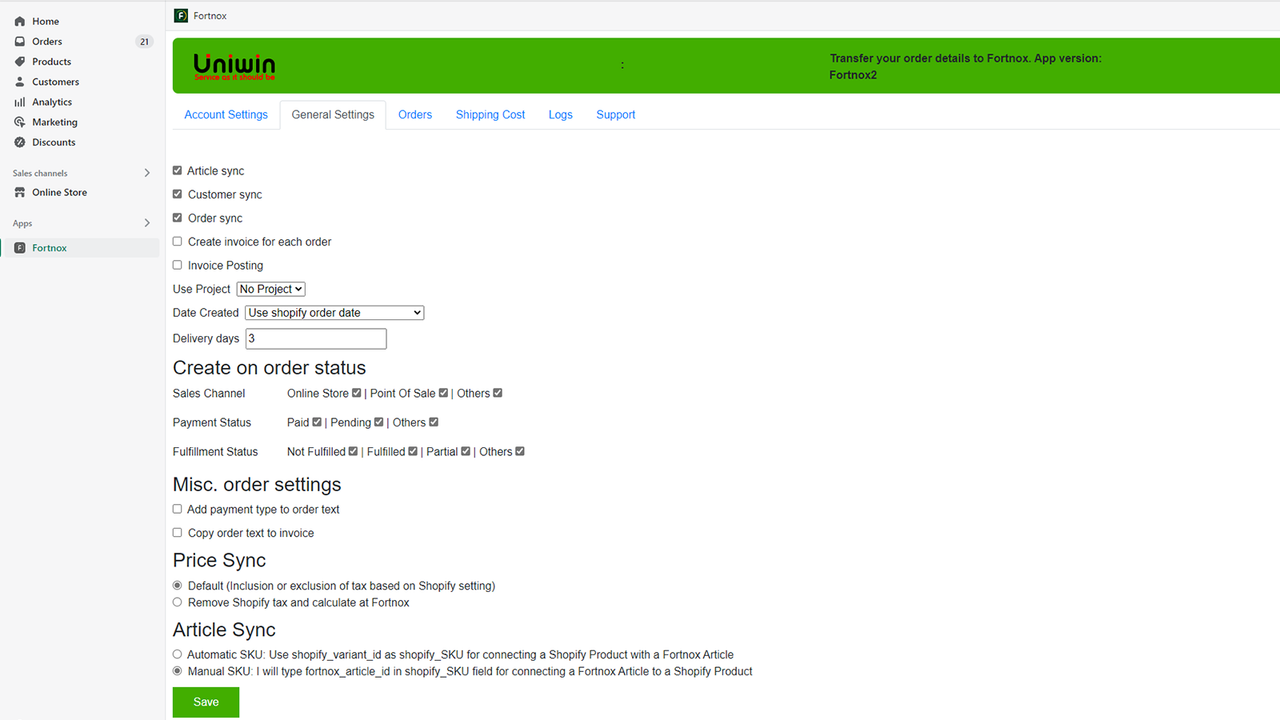The image size is (1280, 720).
Task: Toggle Not Fulfilled status checkbox
Action: (x=353, y=451)
